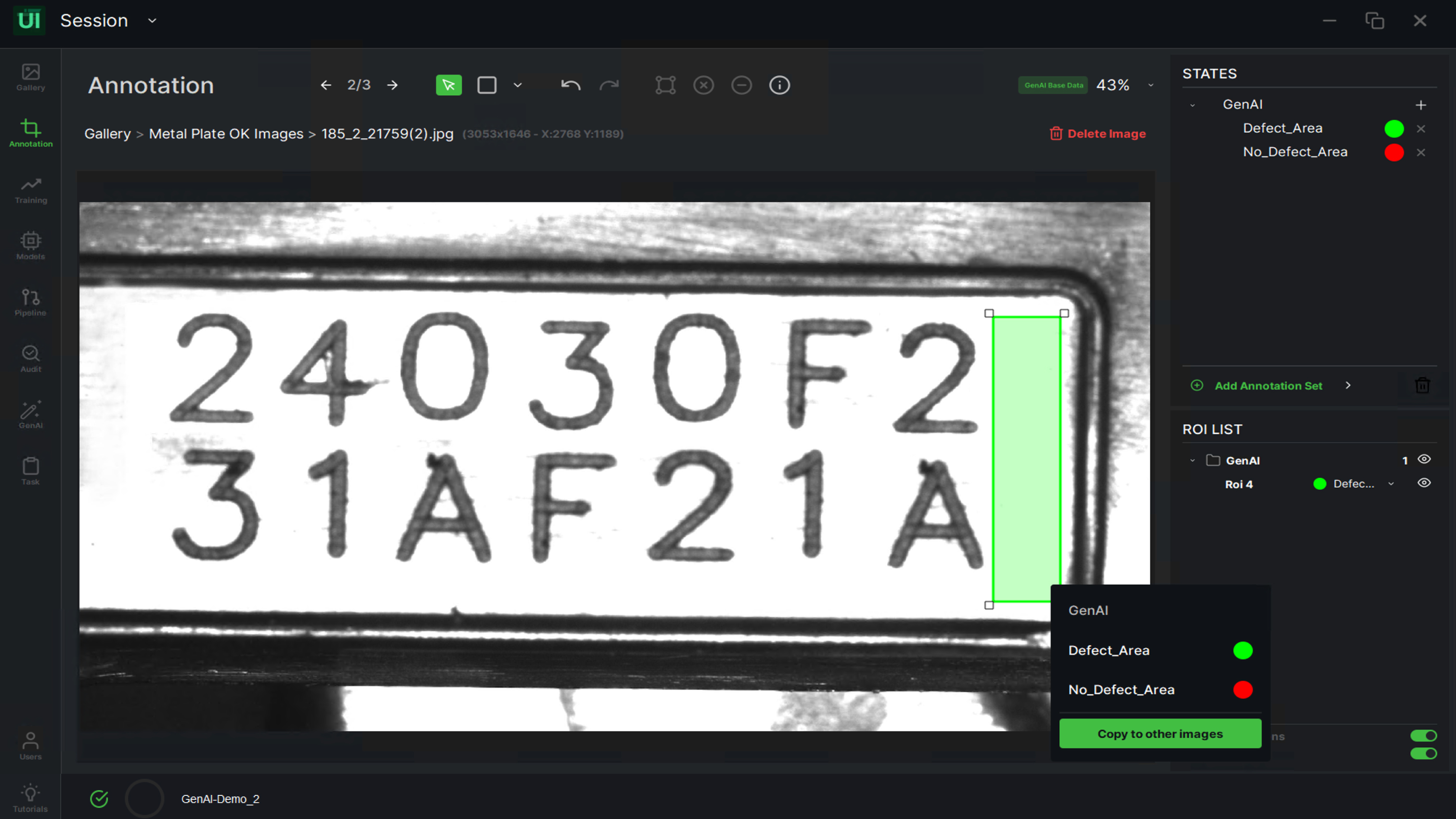Open GenAI in the left sidebar

coord(30,415)
